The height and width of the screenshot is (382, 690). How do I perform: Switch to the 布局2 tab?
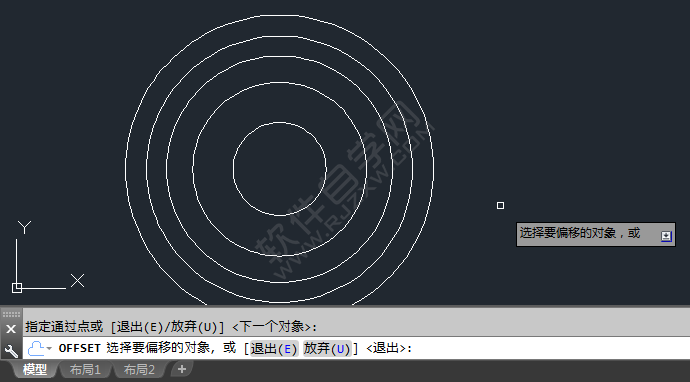click(139, 369)
